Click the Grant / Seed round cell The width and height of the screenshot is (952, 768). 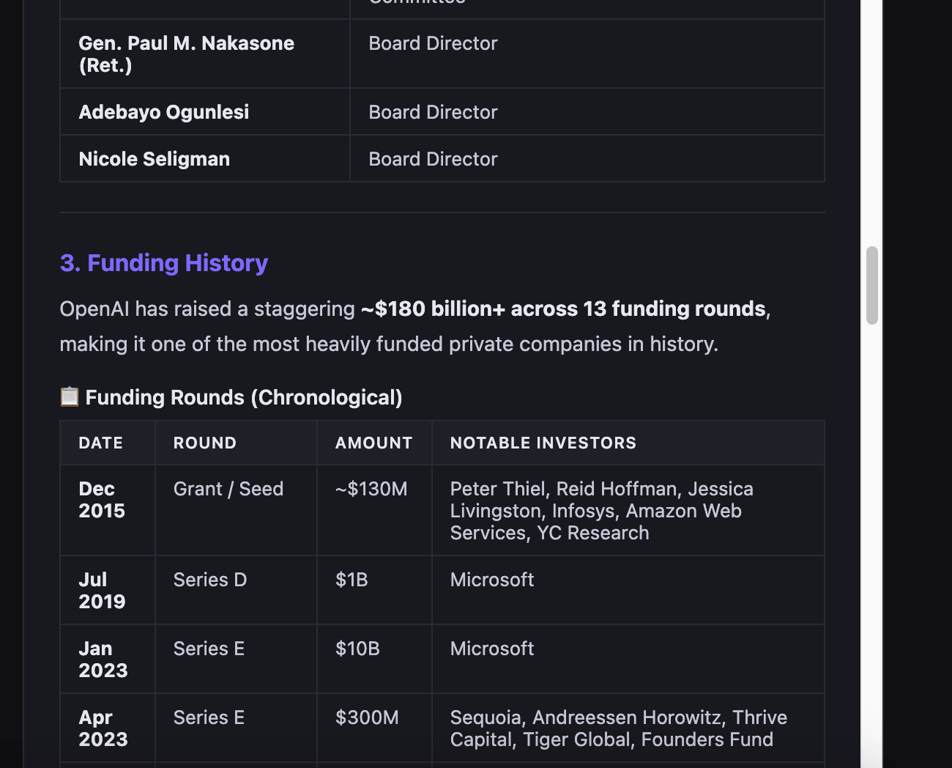pyautogui.click(x=236, y=510)
